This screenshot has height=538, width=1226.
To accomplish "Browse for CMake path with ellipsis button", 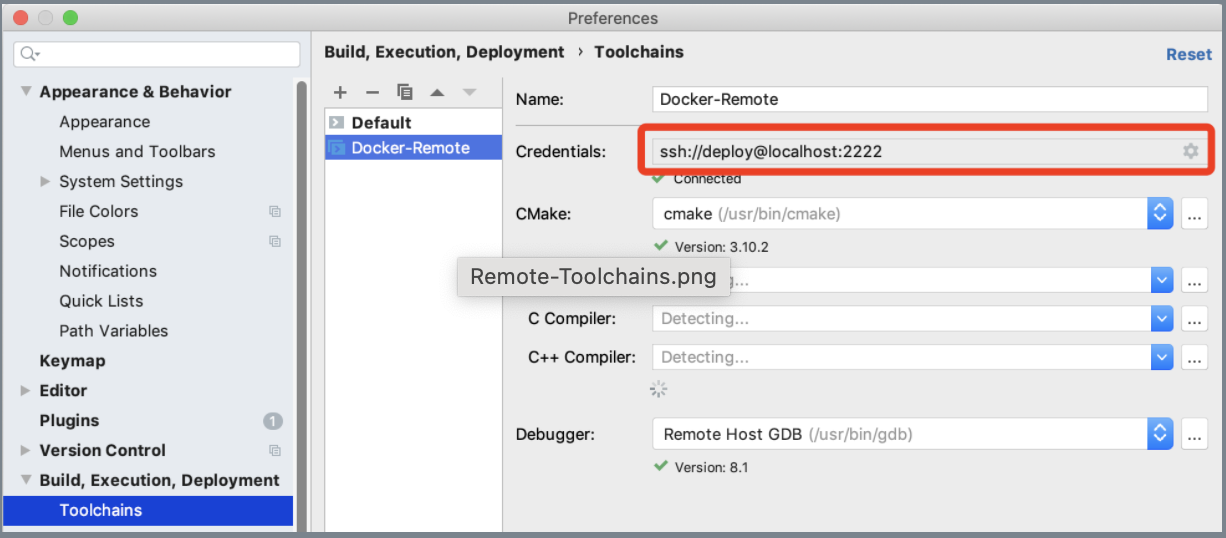I will pyautogui.click(x=1194, y=214).
